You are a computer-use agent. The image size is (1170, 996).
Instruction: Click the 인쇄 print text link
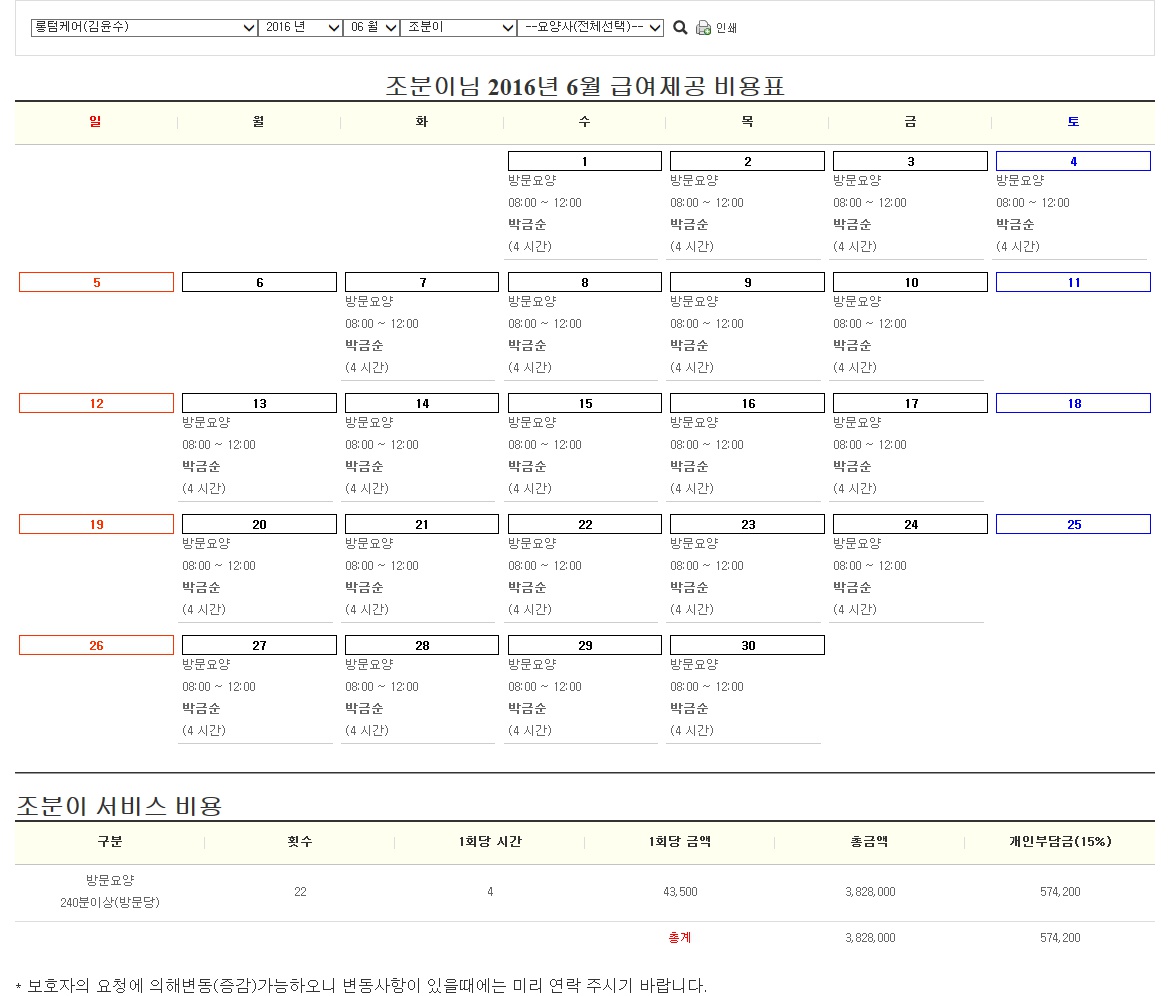(727, 29)
